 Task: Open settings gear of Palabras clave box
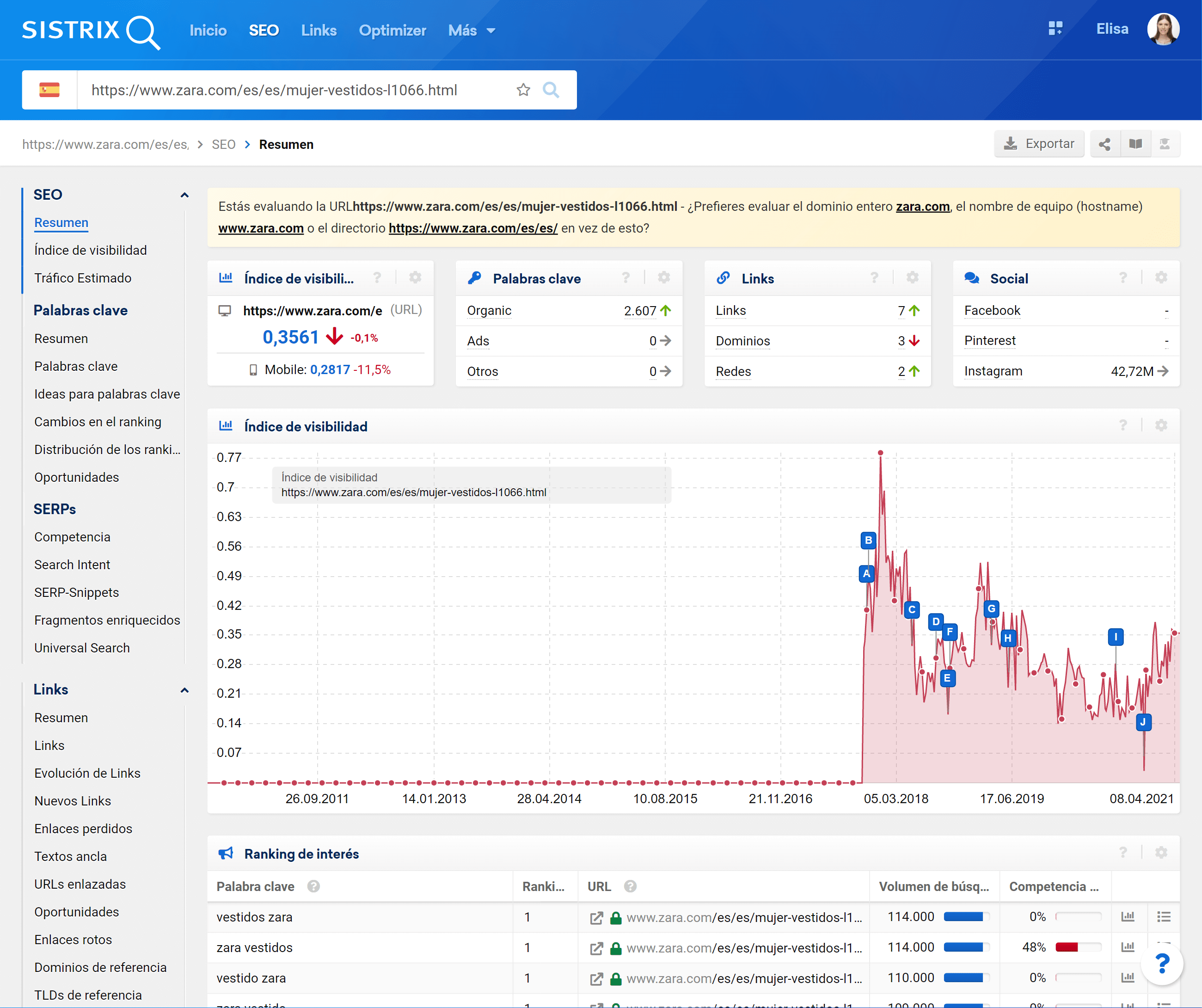663,277
